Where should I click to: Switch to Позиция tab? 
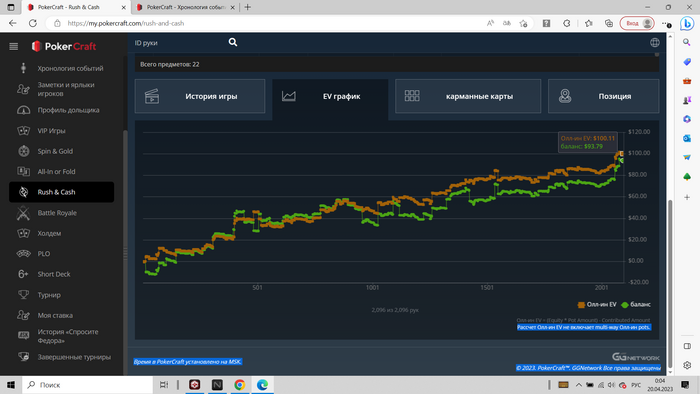[x=604, y=96]
